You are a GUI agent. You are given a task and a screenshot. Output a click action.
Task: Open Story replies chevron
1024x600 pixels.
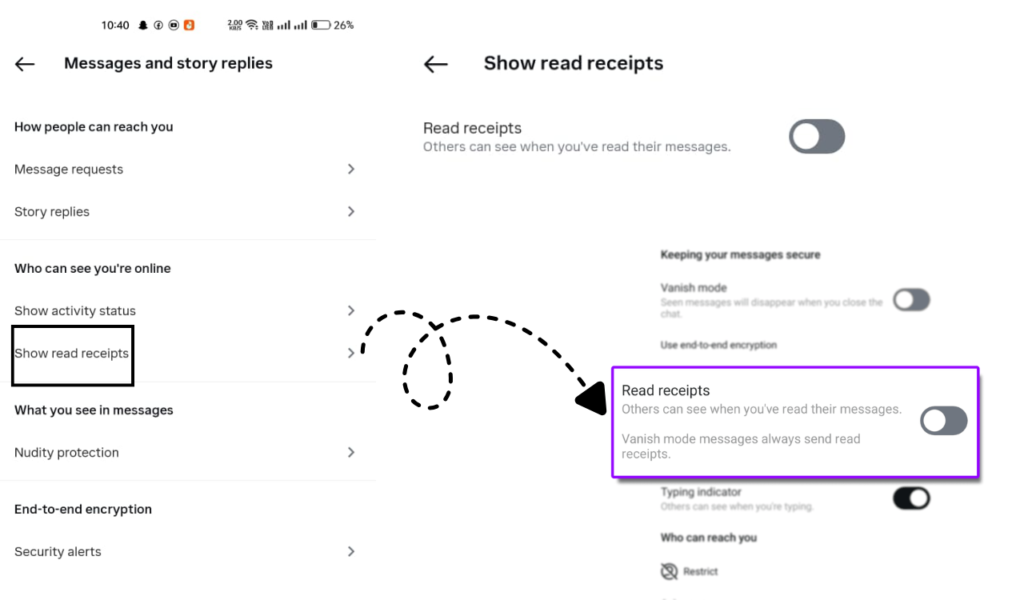pos(351,211)
